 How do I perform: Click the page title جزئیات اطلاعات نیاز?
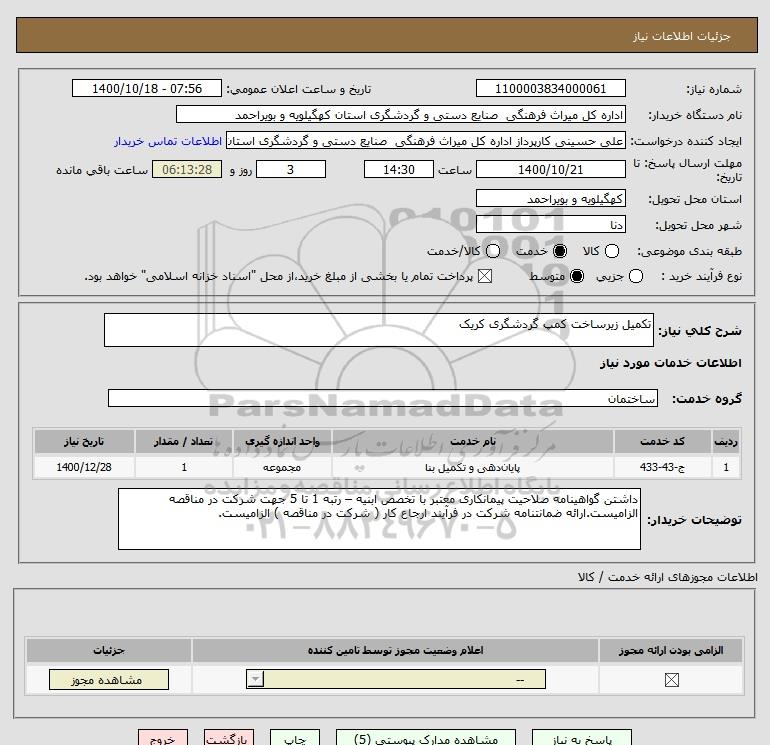682,36
